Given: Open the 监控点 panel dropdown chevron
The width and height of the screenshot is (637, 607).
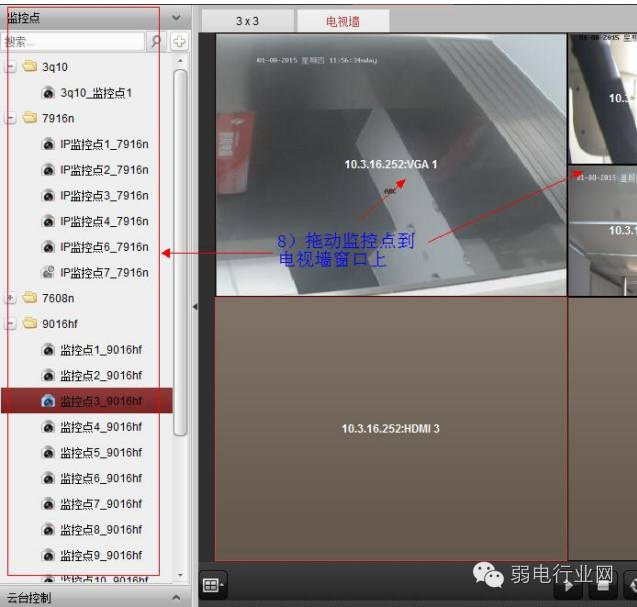Looking at the screenshot, I should coord(176,17).
